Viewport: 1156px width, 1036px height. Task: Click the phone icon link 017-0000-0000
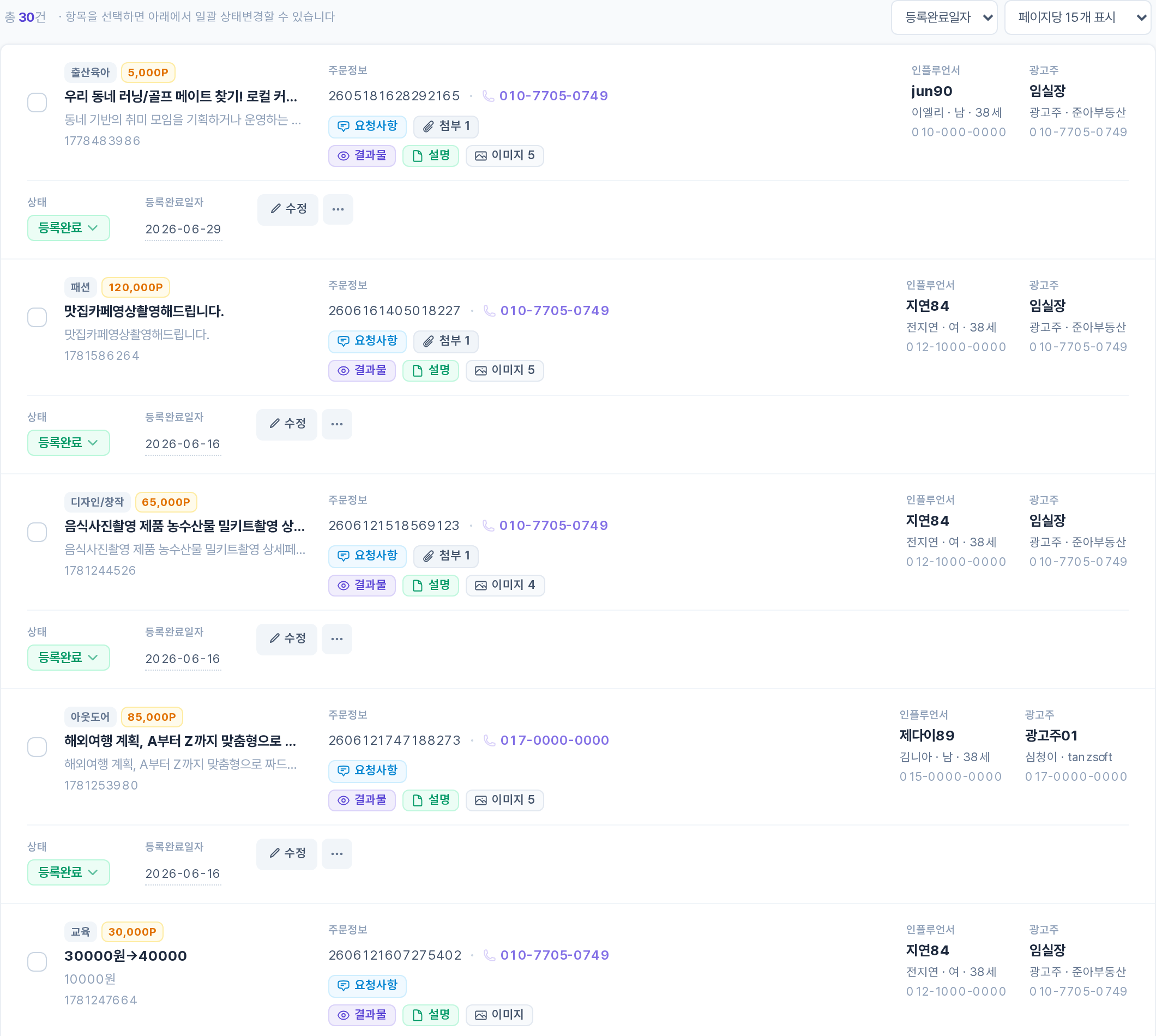pyautogui.click(x=546, y=740)
